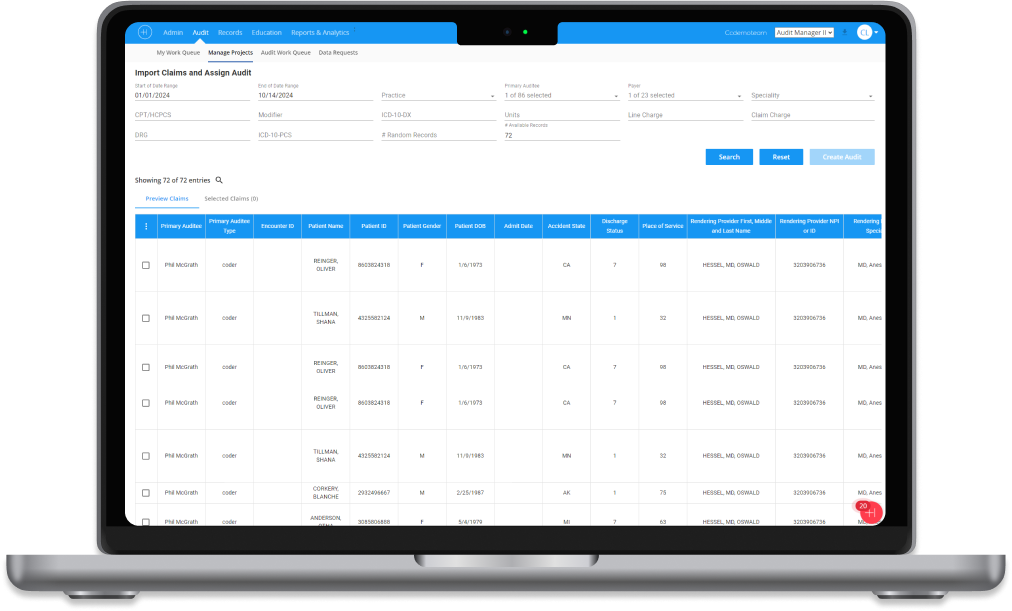Click the Codemoteam logo text

pos(744,31)
